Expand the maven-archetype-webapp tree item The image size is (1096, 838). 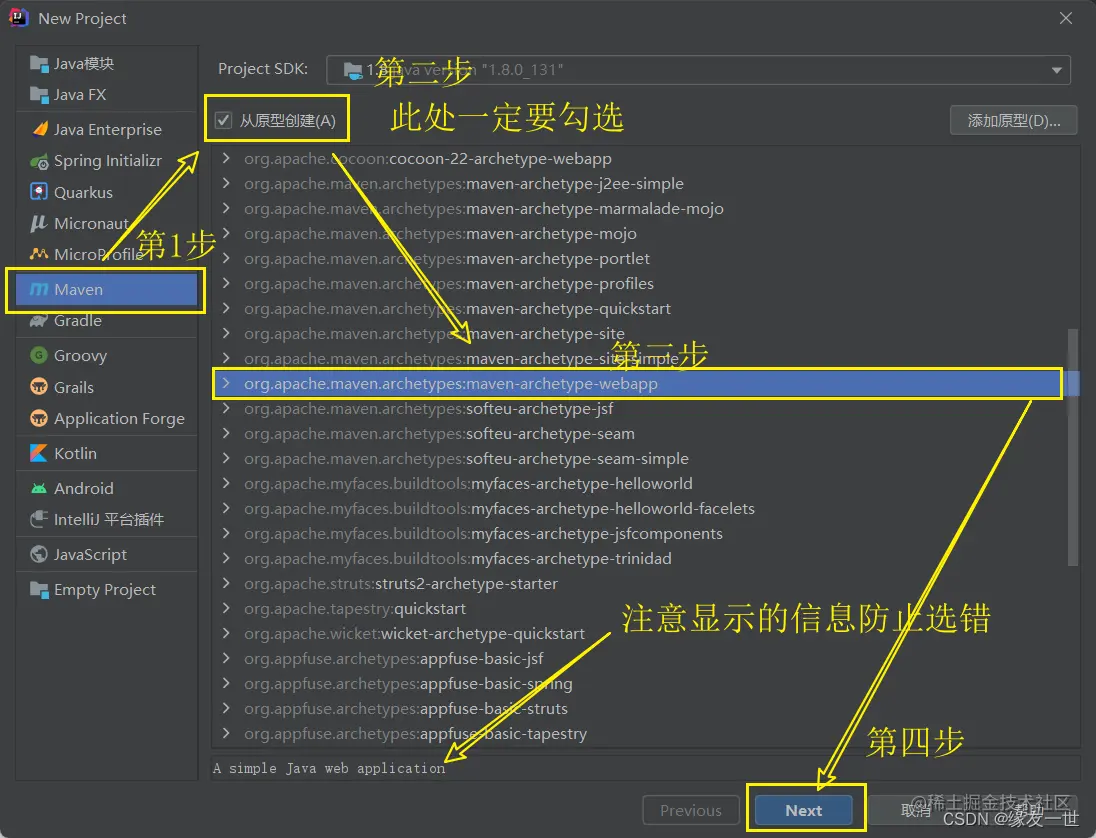[227, 383]
